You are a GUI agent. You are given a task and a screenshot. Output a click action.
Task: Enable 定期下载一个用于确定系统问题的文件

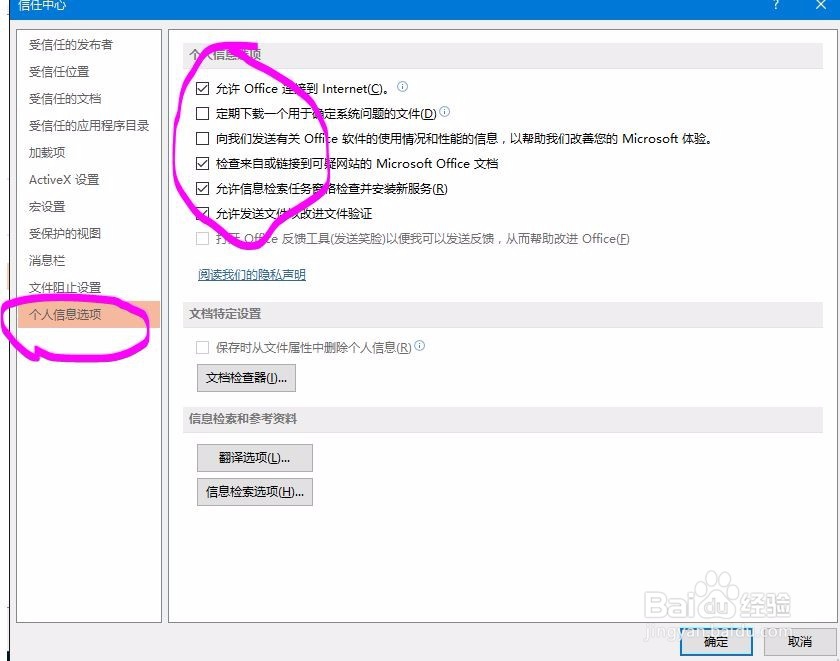pos(202,114)
